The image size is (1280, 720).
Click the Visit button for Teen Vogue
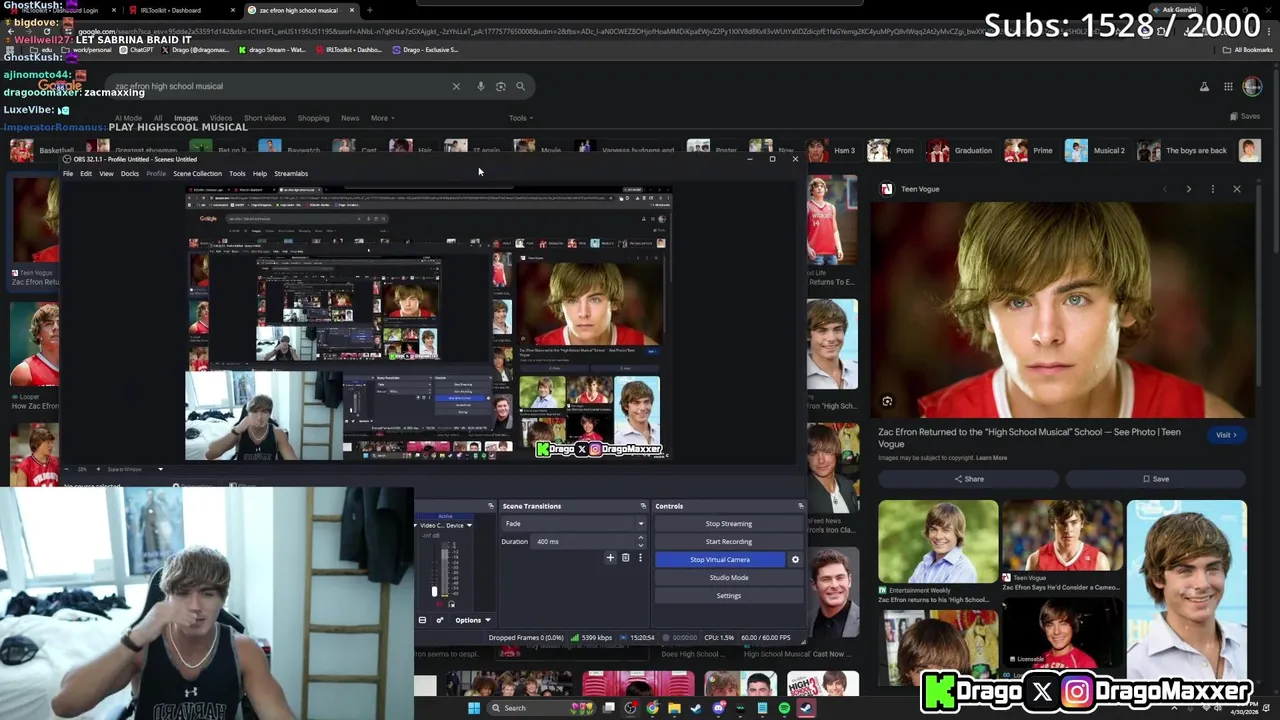(x=1226, y=435)
